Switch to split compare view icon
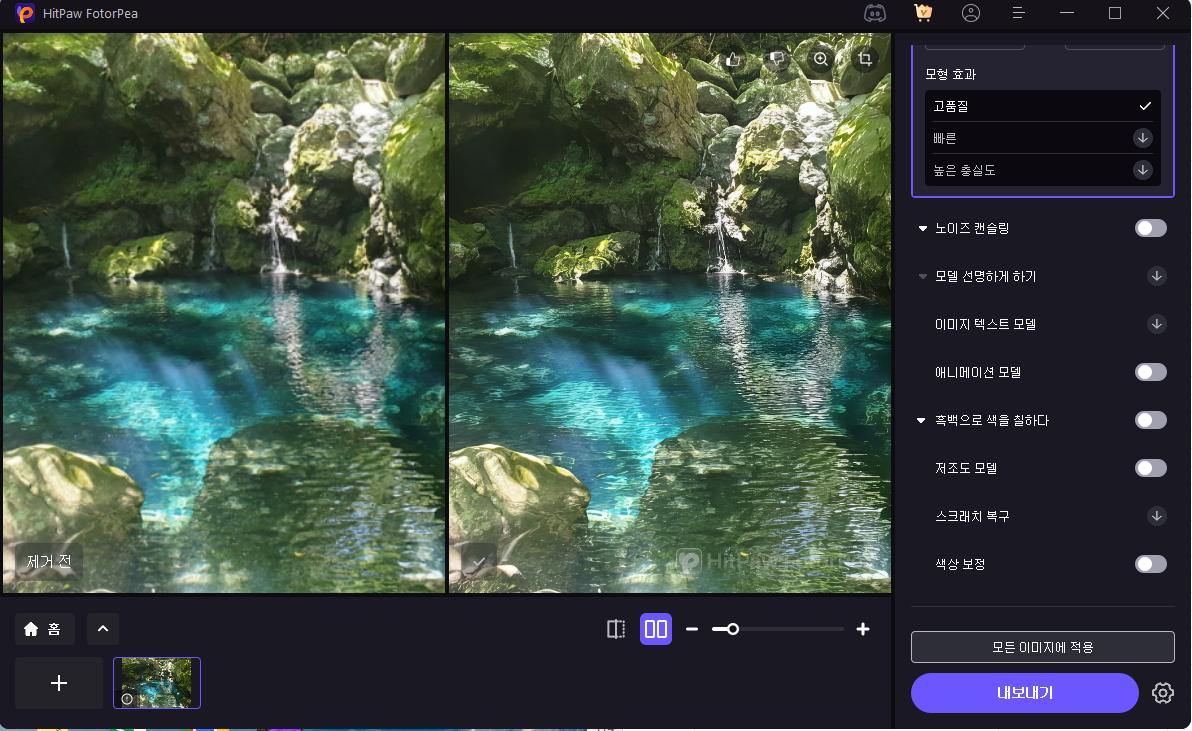The image size is (1192, 731). (x=616, y=629)
